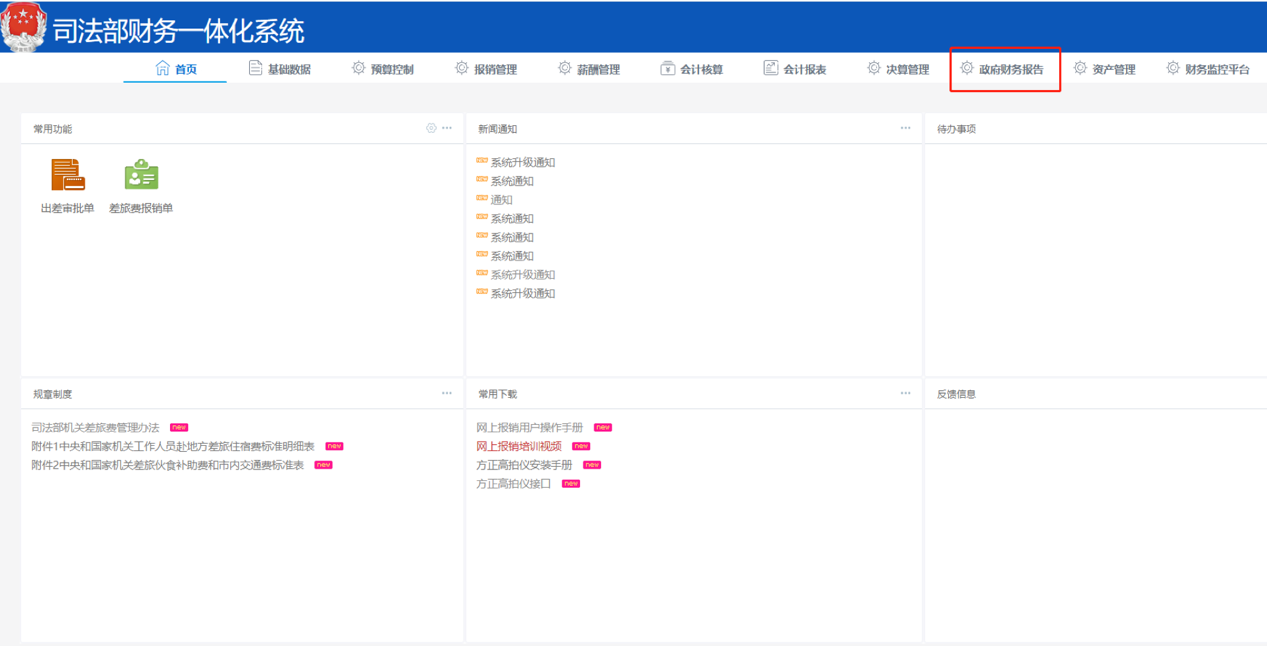Expand the 常用功能 panel more menu

tap(447, 128)
